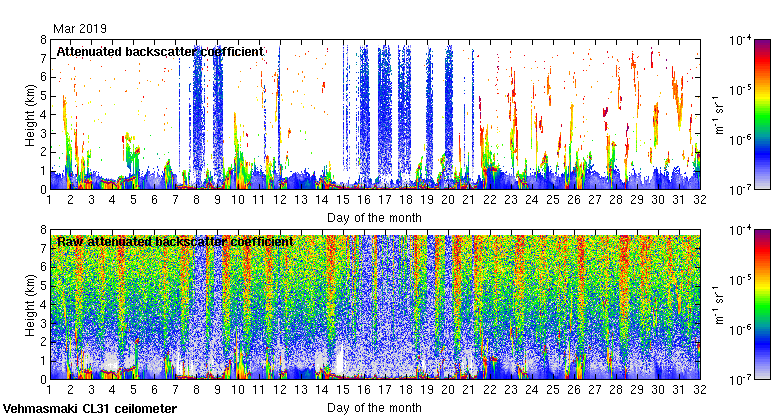780x420 pixels.
Task: Click "Day of the month" under bottom plot
Action: click(374, 407)
